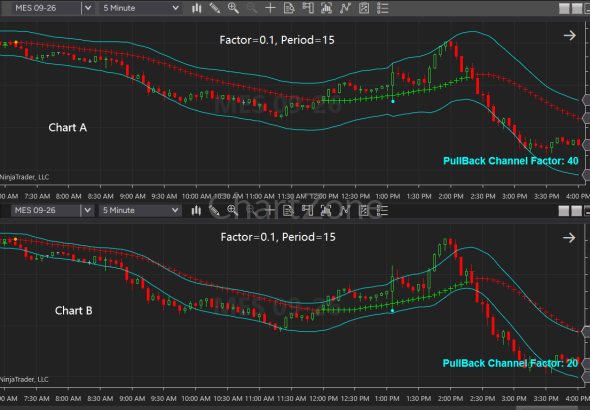Image resolution: width=590 pixels, height=410 pixels.
Task: Open the bar type selector in Chart A toolbar
Action: 196,8
